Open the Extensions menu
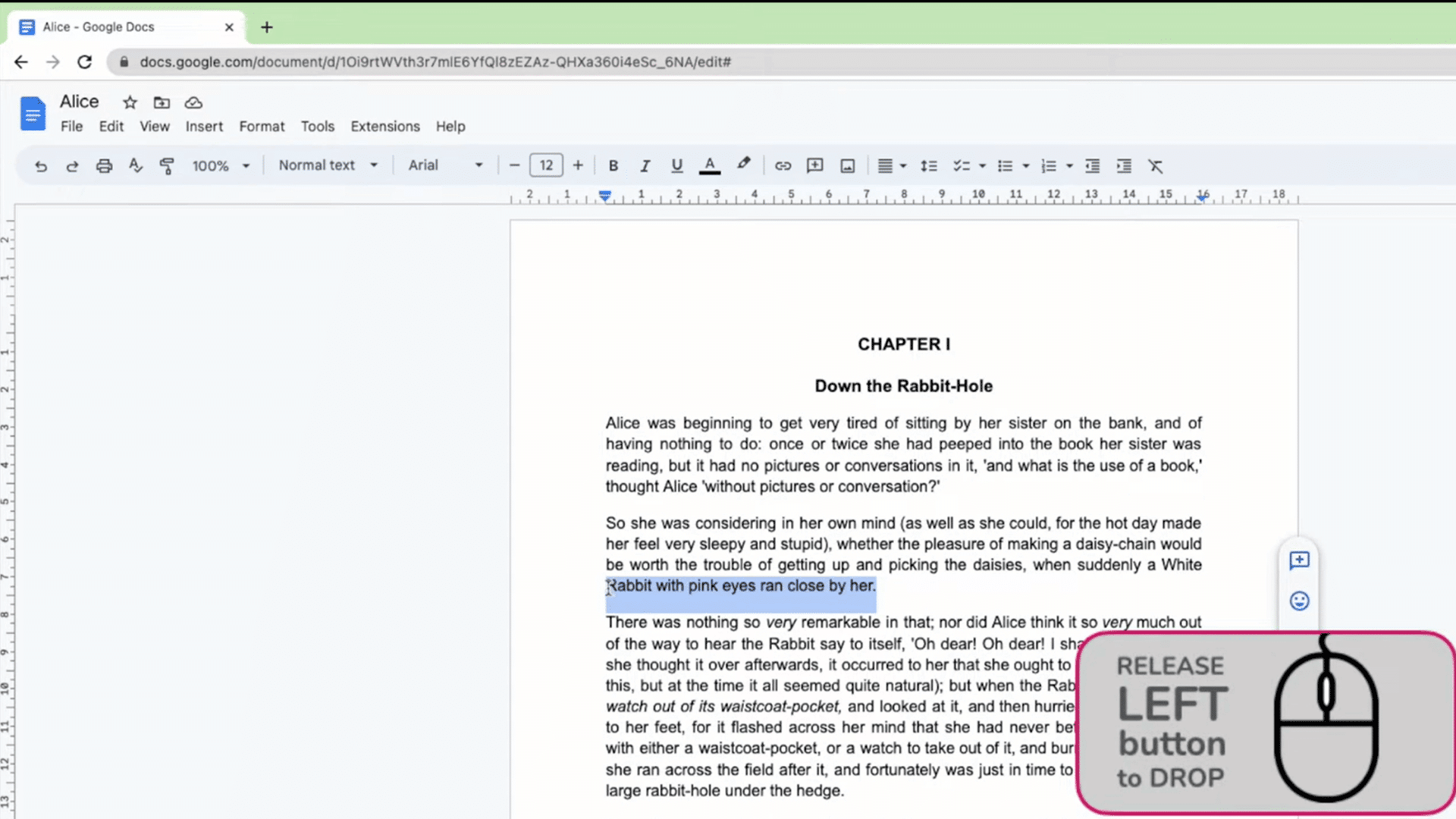 click(385, 127)
